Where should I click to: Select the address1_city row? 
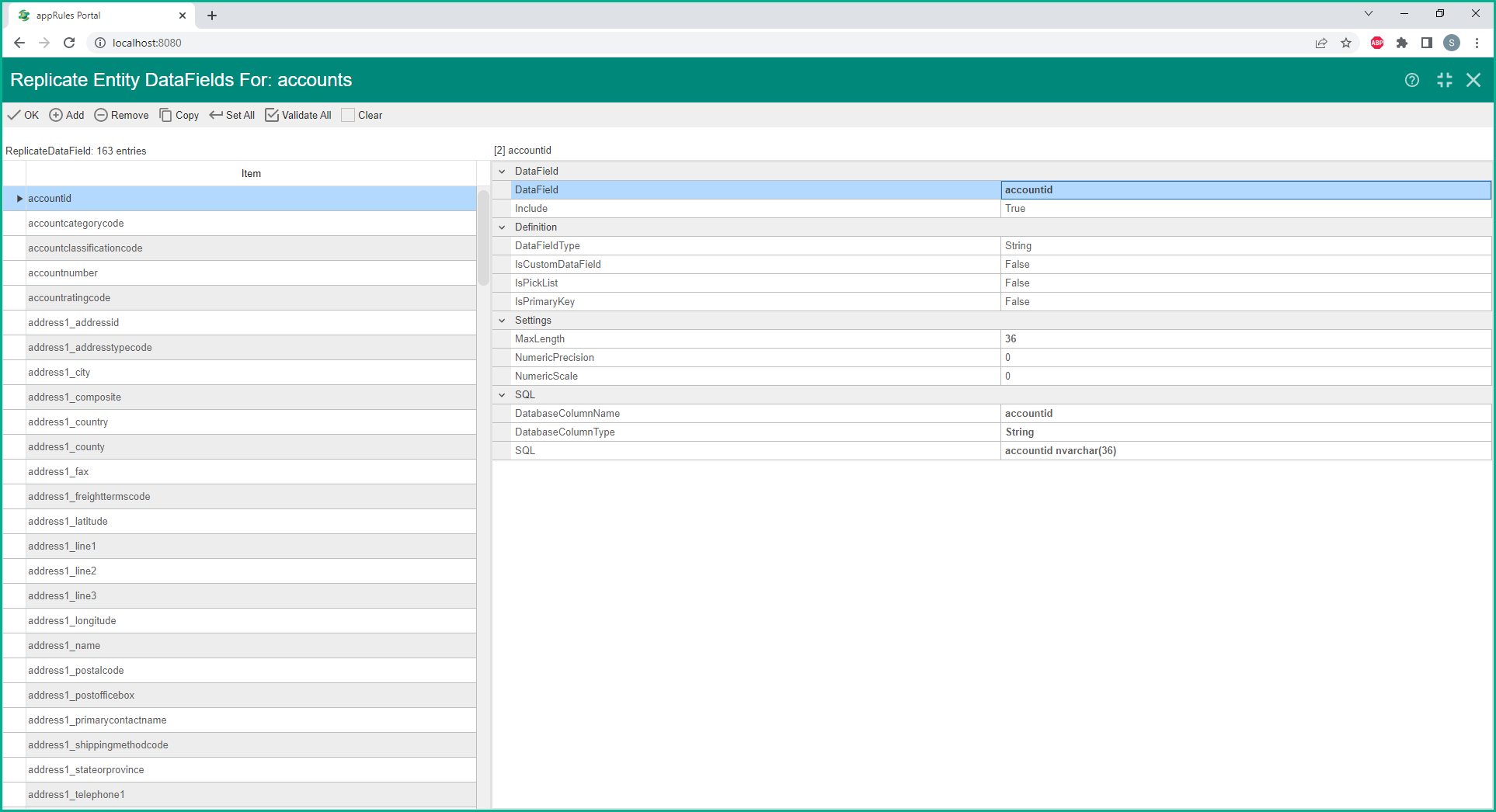click(x=240, y=373)
